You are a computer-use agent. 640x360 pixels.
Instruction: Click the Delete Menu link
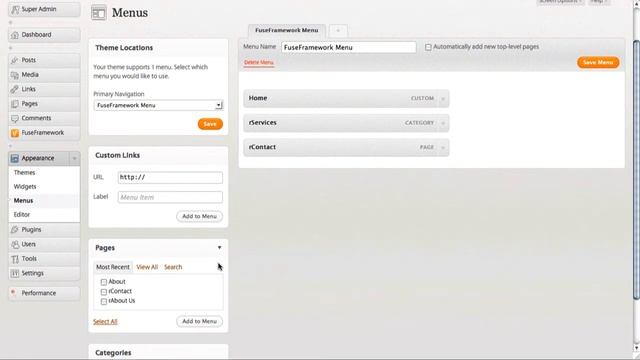[x=259, y=62]
